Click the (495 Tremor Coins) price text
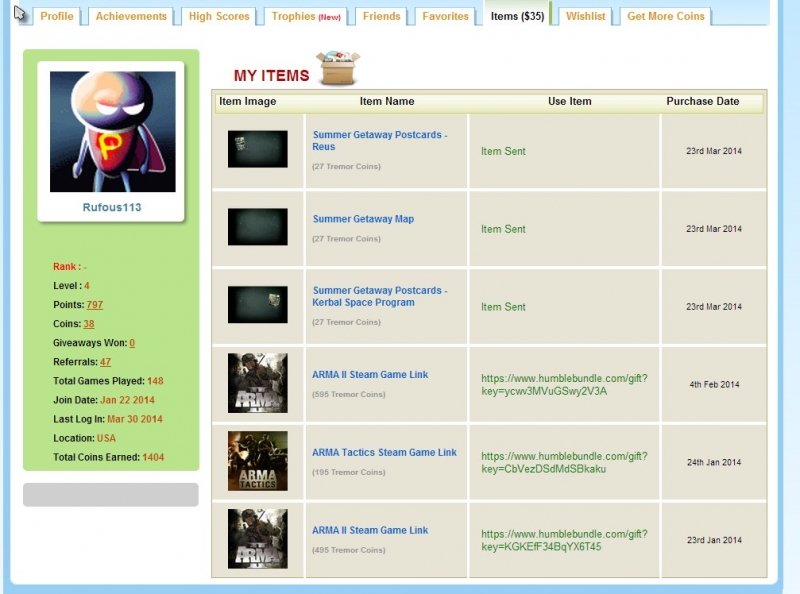 click(x=349, y=550)
